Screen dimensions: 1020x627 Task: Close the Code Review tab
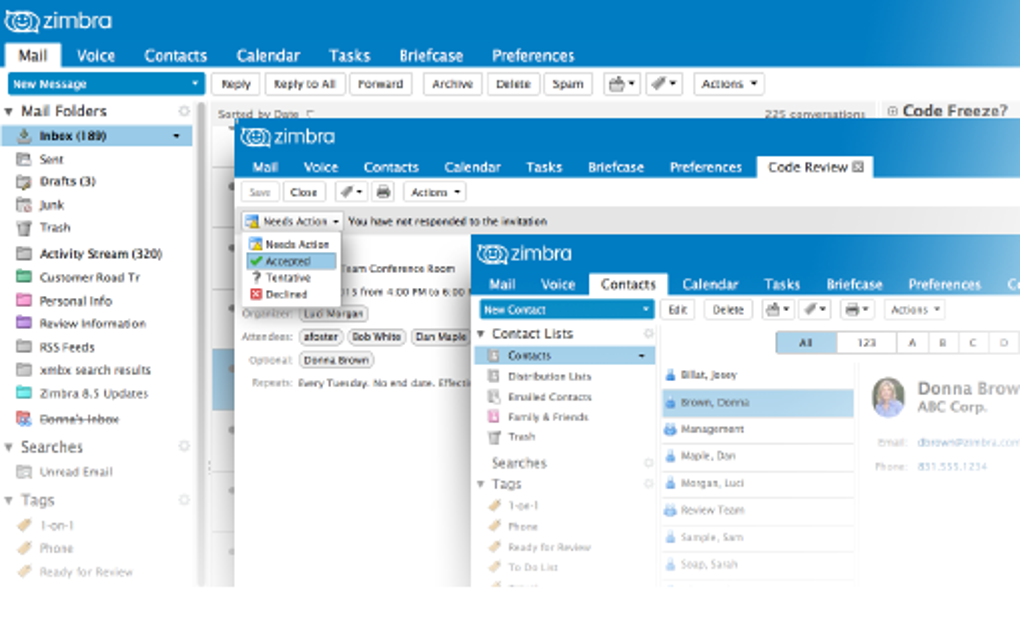858,167
